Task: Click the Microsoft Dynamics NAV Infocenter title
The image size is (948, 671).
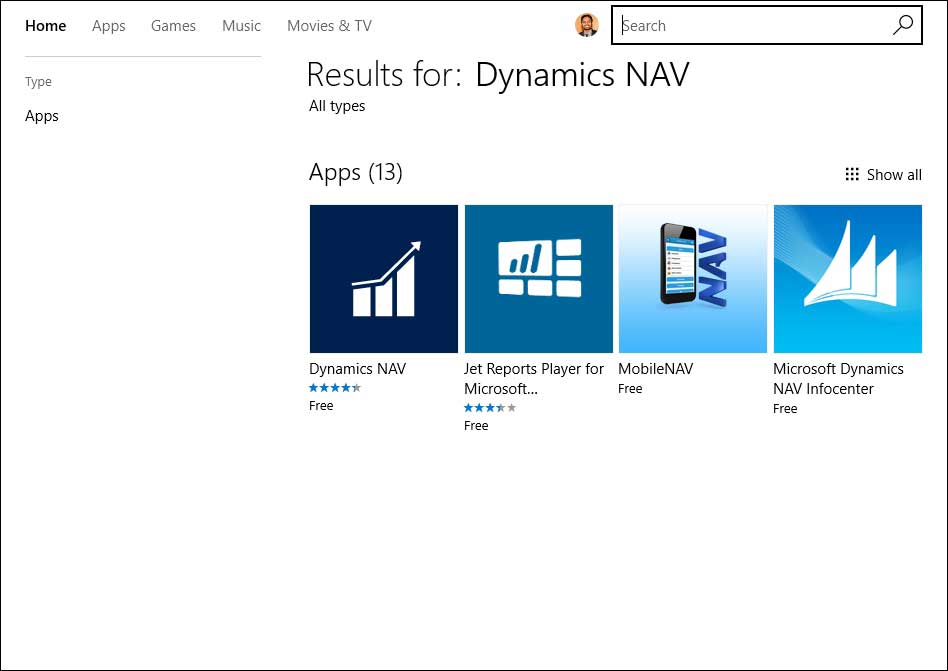Action: (x=838, y=378)
